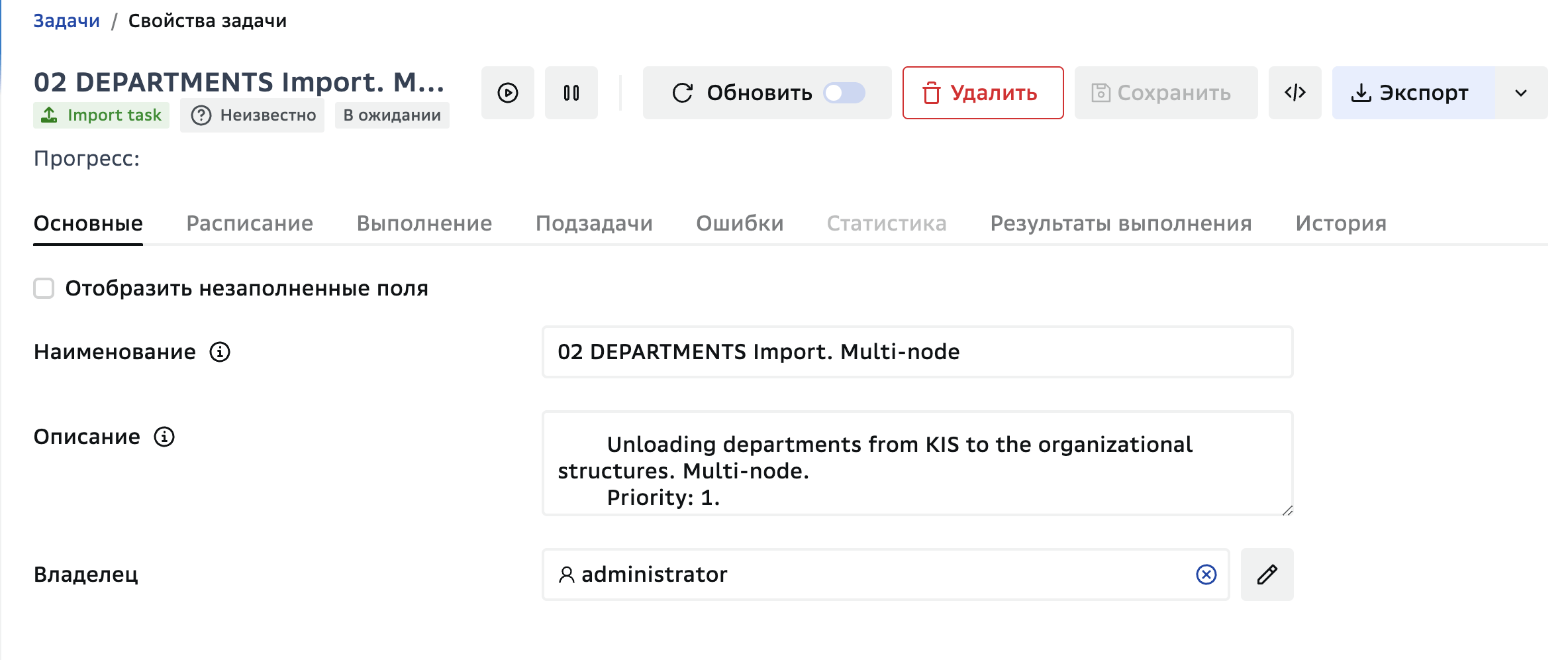The width and height of the screenshot is (1568, 660).
Task: Select the Ошибки tab
Action: pos(740,223)
